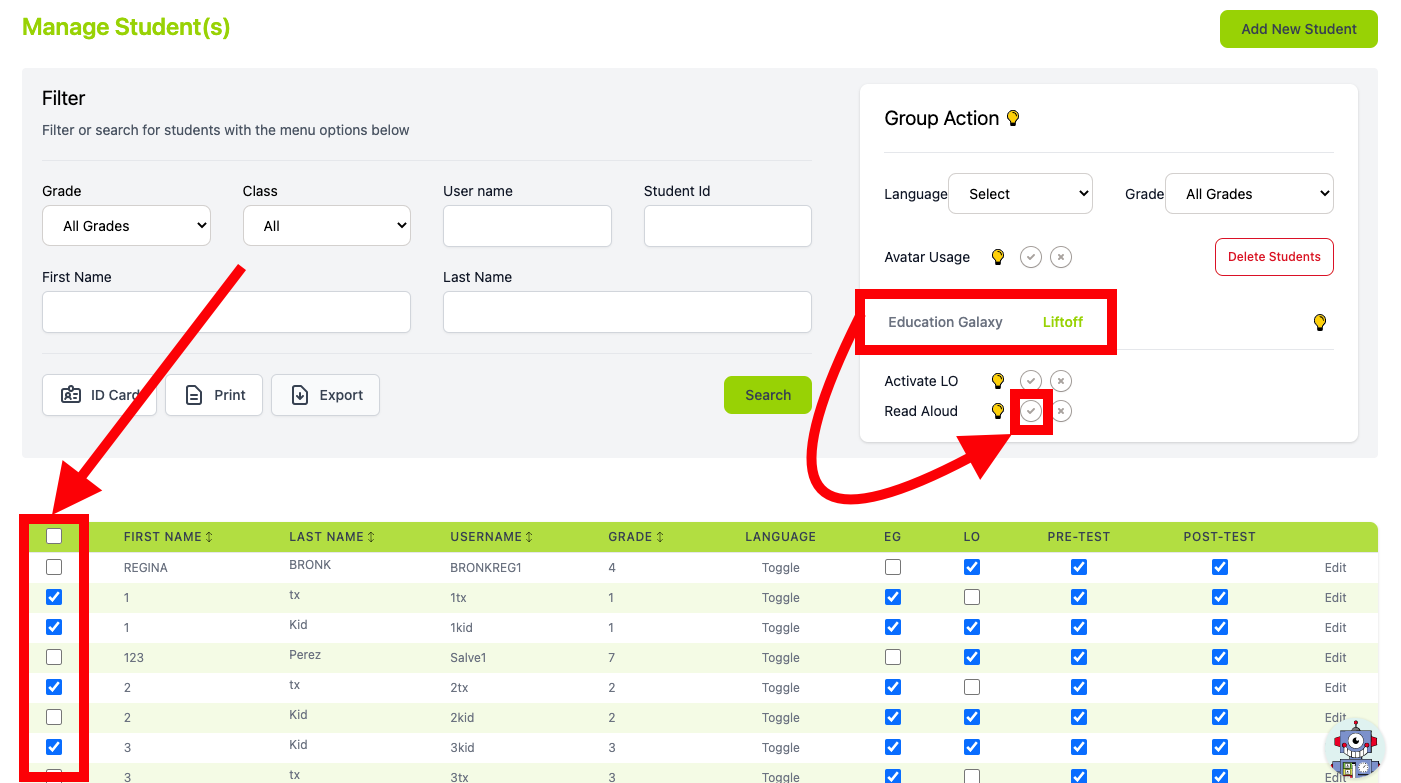Disable Avatar Usage with the X icon

(x=1061, y=257)
